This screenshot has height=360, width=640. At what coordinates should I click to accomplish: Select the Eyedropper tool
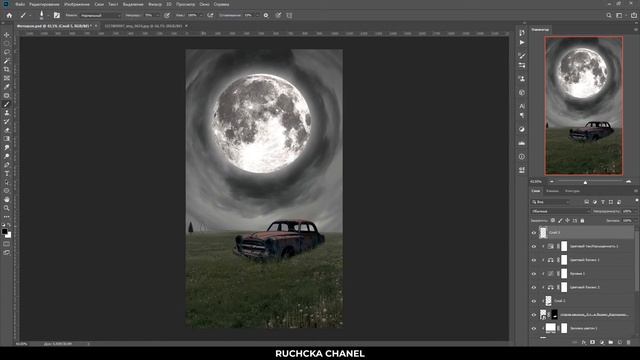(7, 87)
